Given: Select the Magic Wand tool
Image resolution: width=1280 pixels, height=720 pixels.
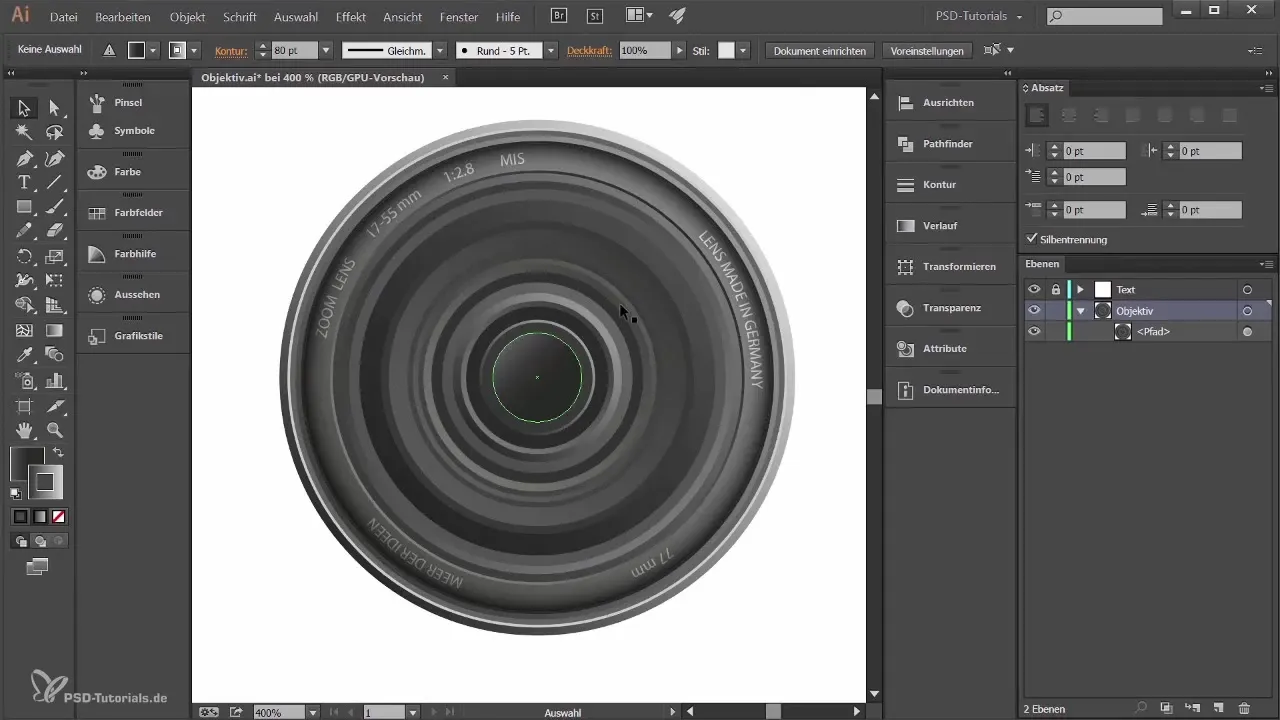Looking at the screenshot, I should pos(24,132).
